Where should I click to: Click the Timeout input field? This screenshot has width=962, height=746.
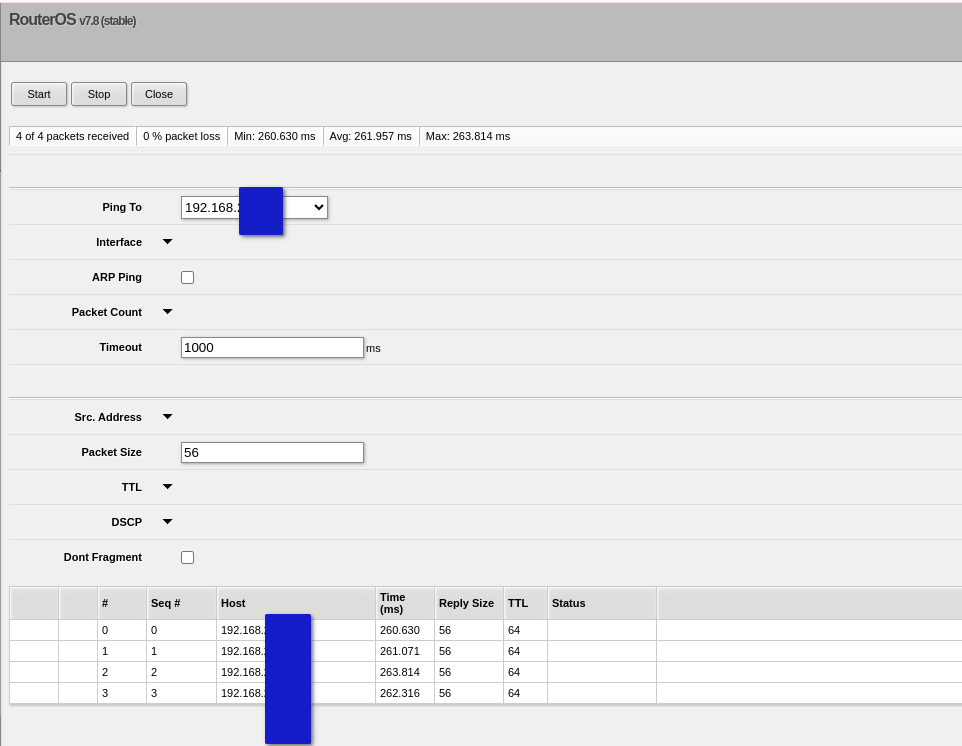272,347
